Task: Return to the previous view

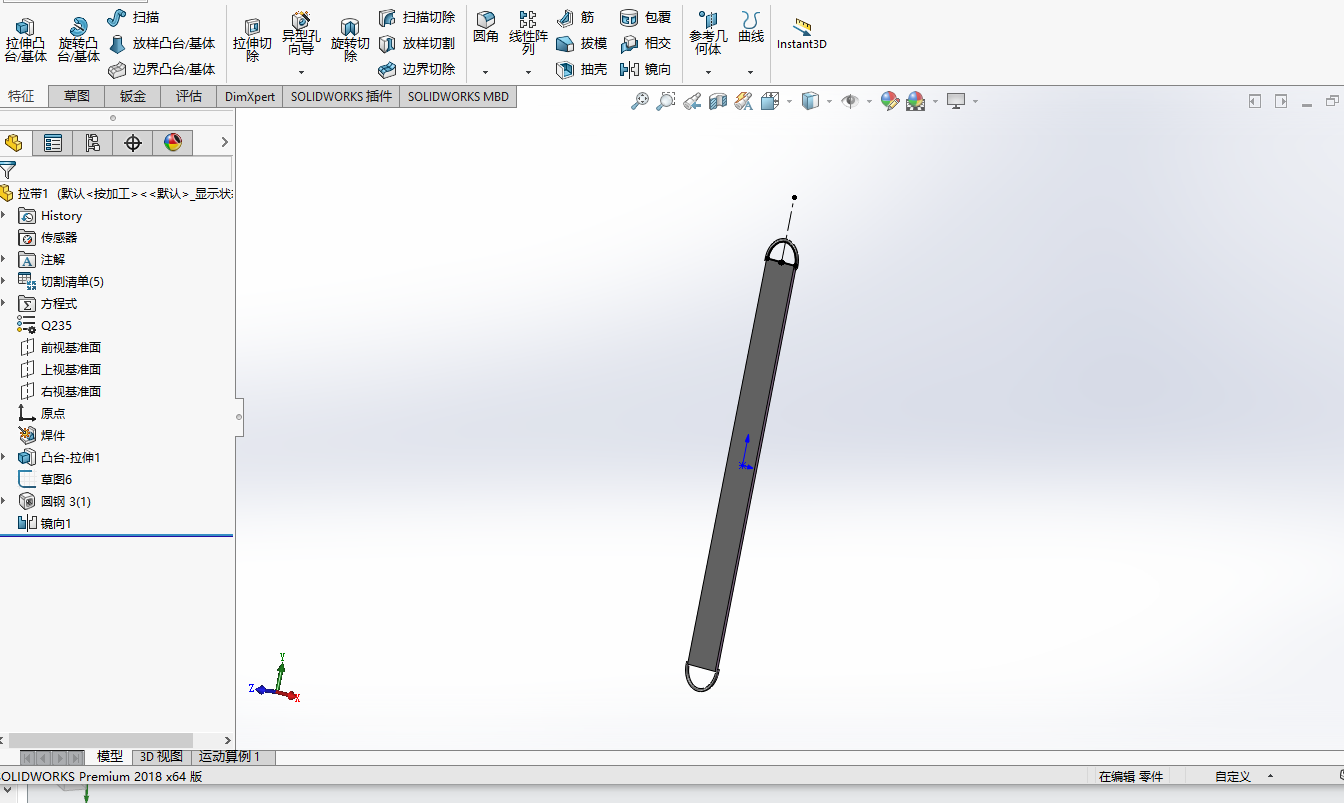Action: tap(692, 101)
